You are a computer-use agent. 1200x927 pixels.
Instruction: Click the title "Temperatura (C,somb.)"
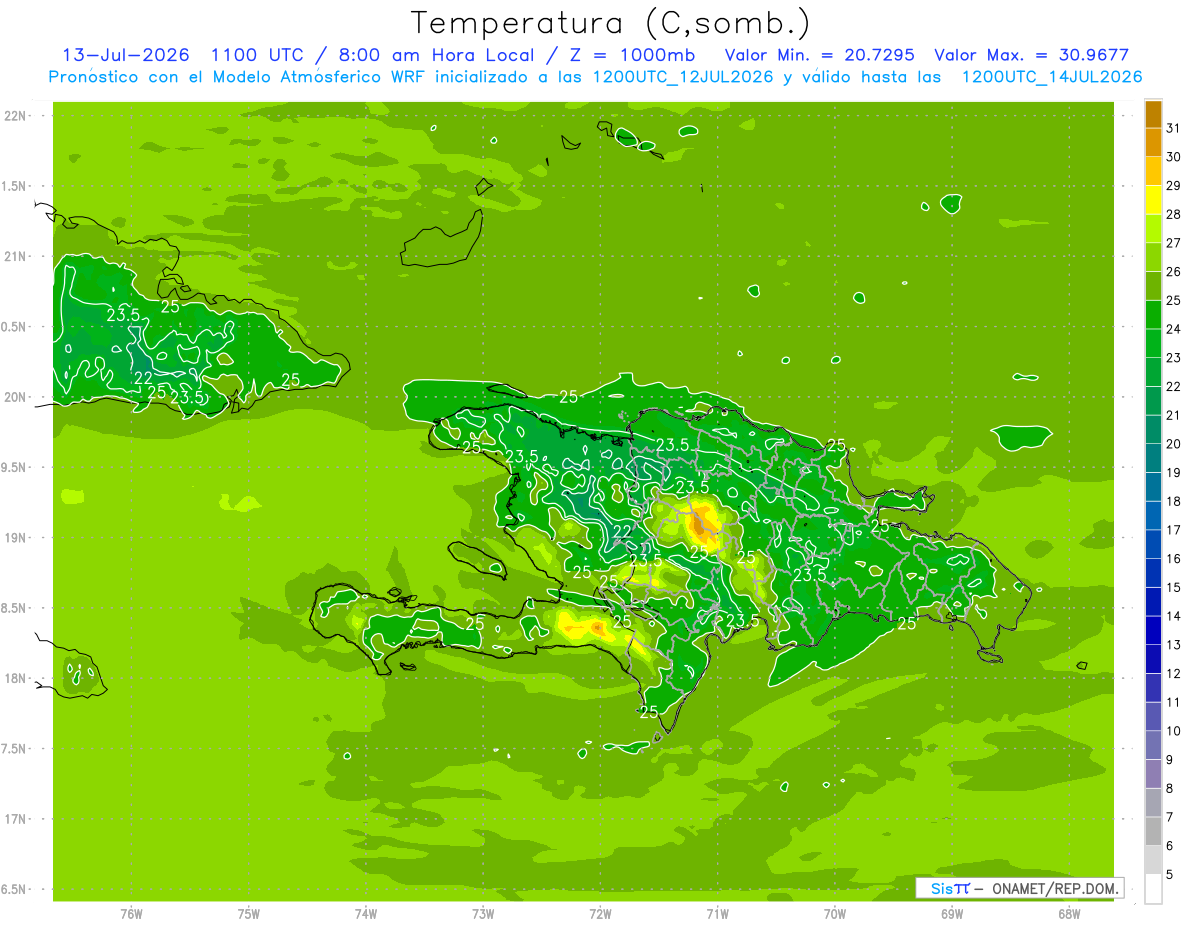tap(611, 23)
